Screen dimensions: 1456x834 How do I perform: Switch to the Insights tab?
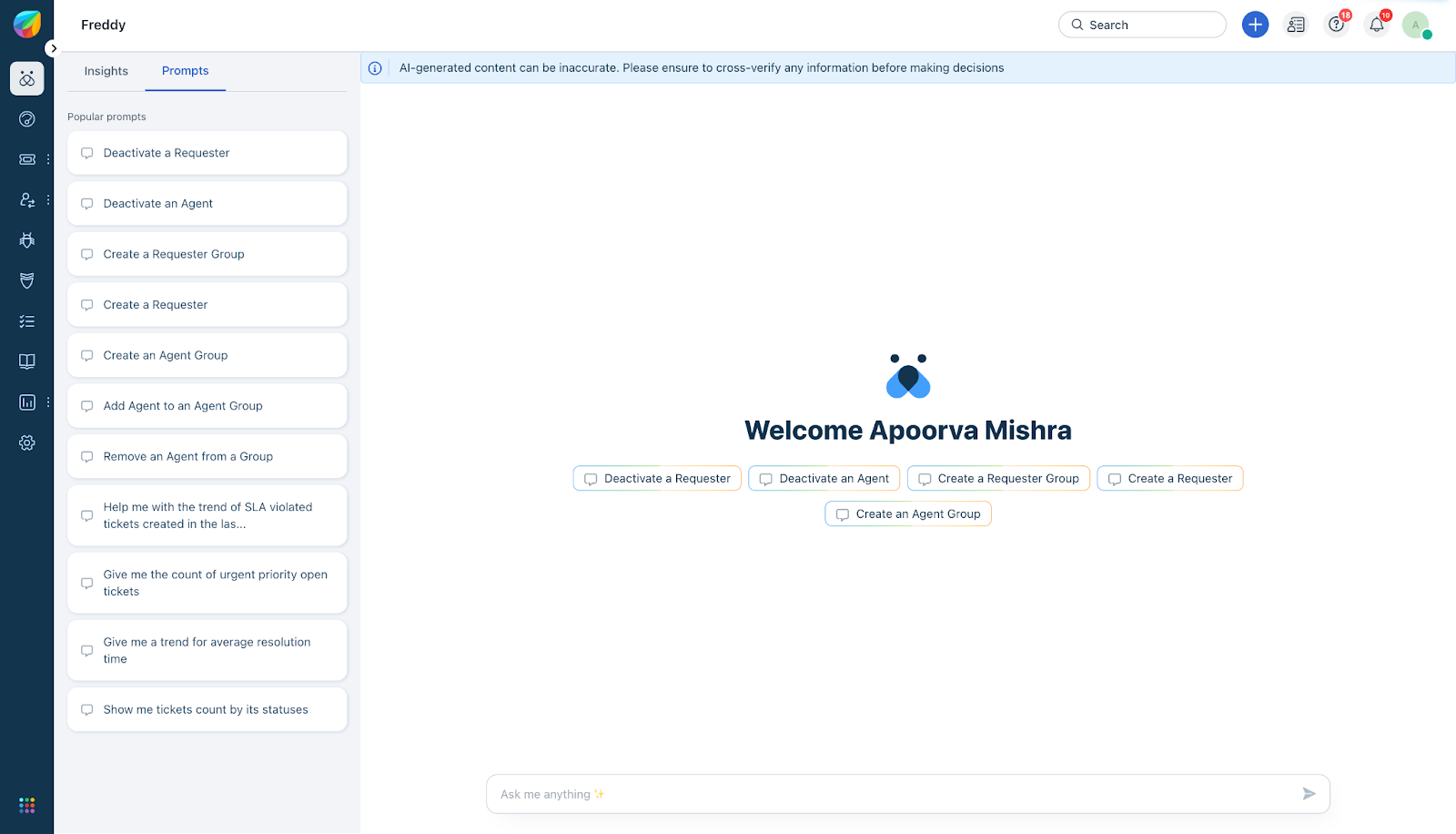click(106, 71)
